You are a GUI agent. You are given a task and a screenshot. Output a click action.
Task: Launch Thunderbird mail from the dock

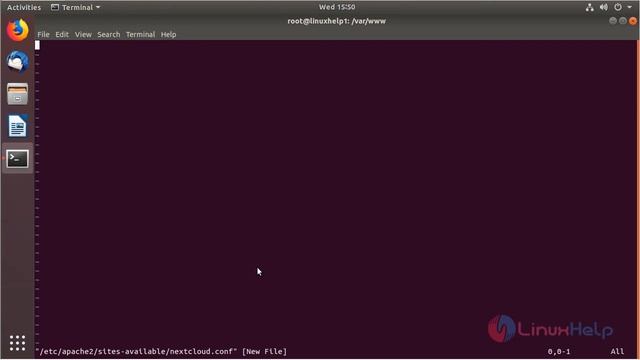tap(18, 62)
